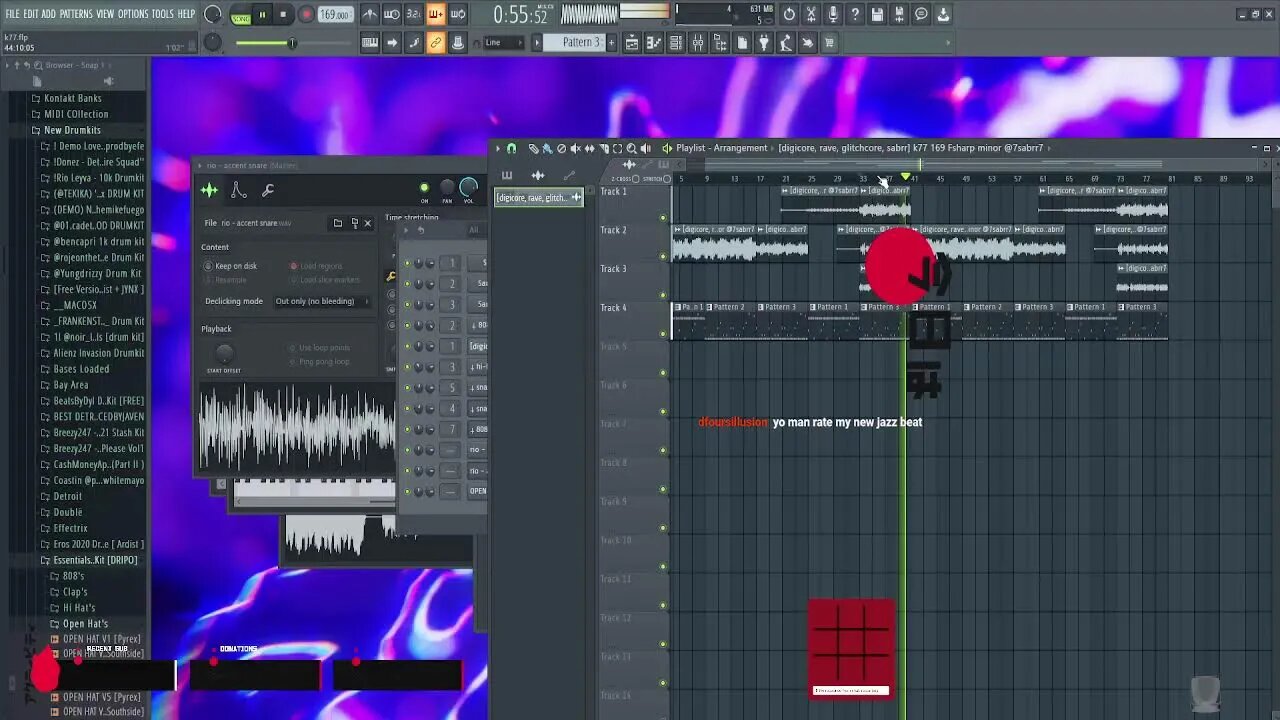Screen dimensions: 1280x720
Task: Adjust the sampler VOL knob
Action: click(x=468, y=187)
